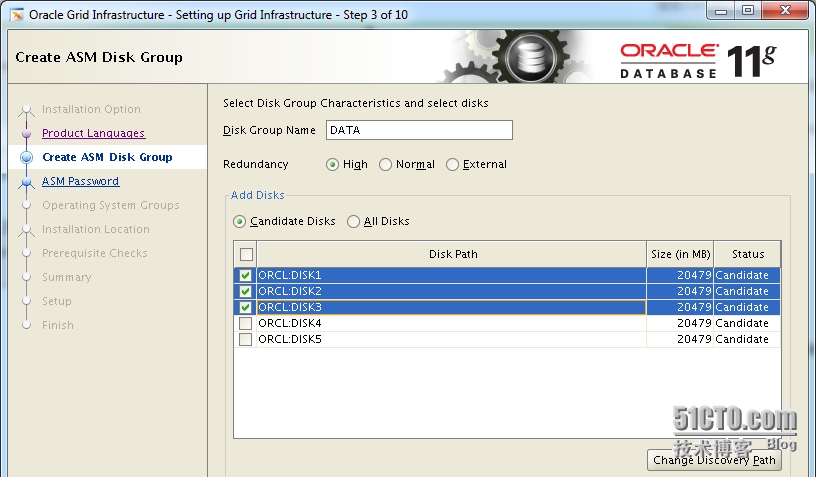Select the ORCL:DISK4 disk path cell

point(452,324)
